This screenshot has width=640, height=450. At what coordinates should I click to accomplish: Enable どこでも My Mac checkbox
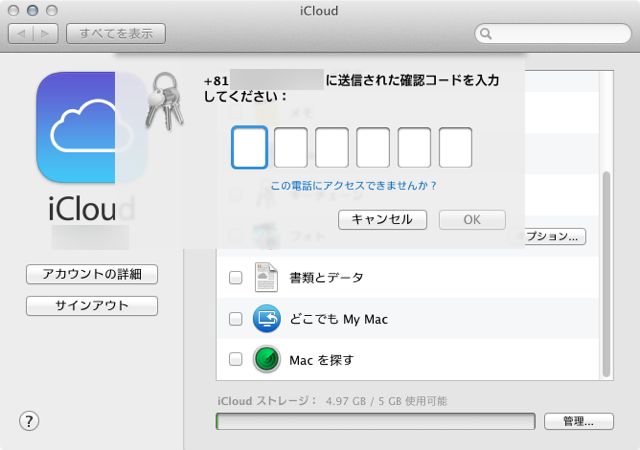[236, 319]
